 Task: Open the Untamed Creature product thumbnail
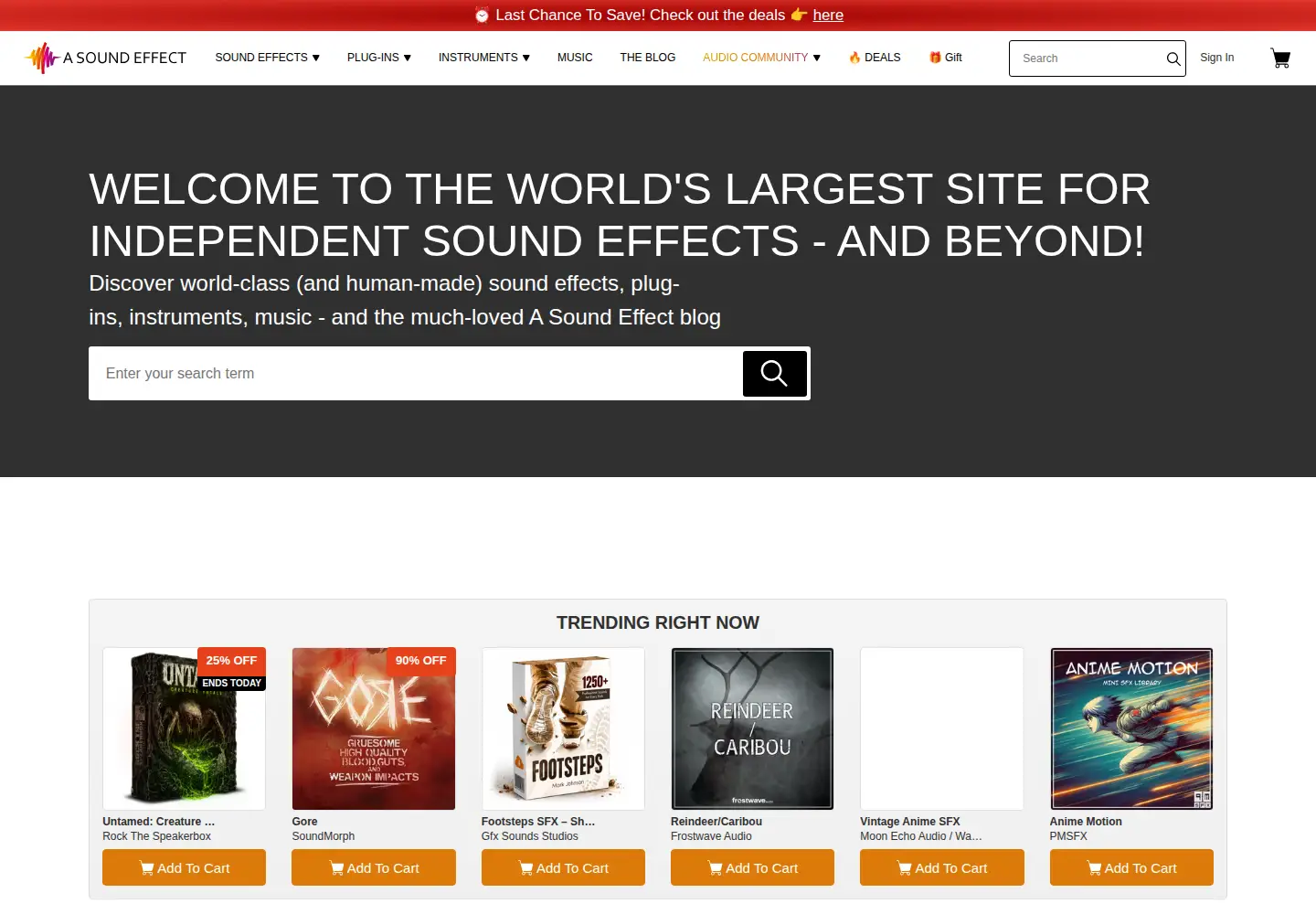[x=184, y=728]
